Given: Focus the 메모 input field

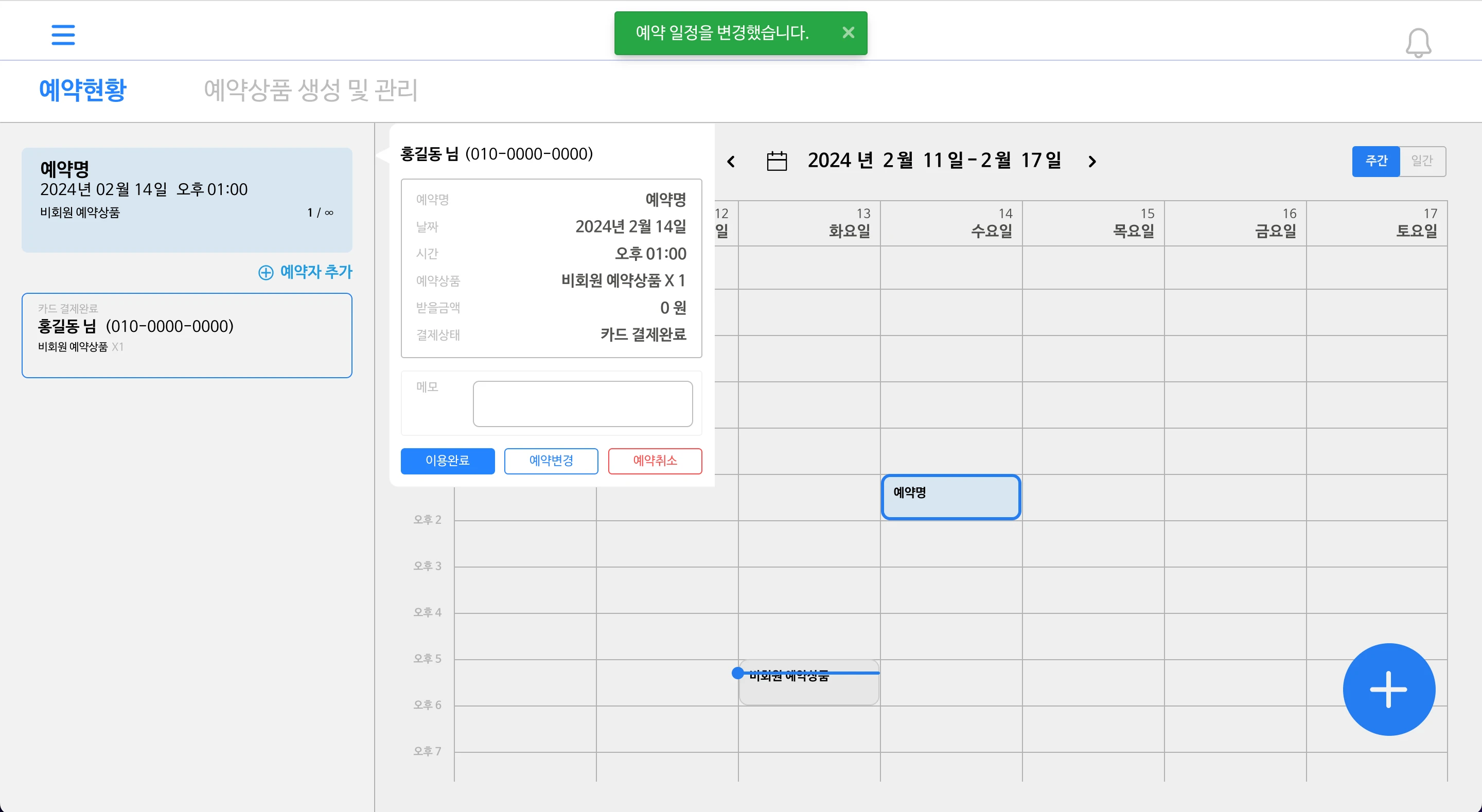Looking at the screenshot, I should [x=583, y=403].
